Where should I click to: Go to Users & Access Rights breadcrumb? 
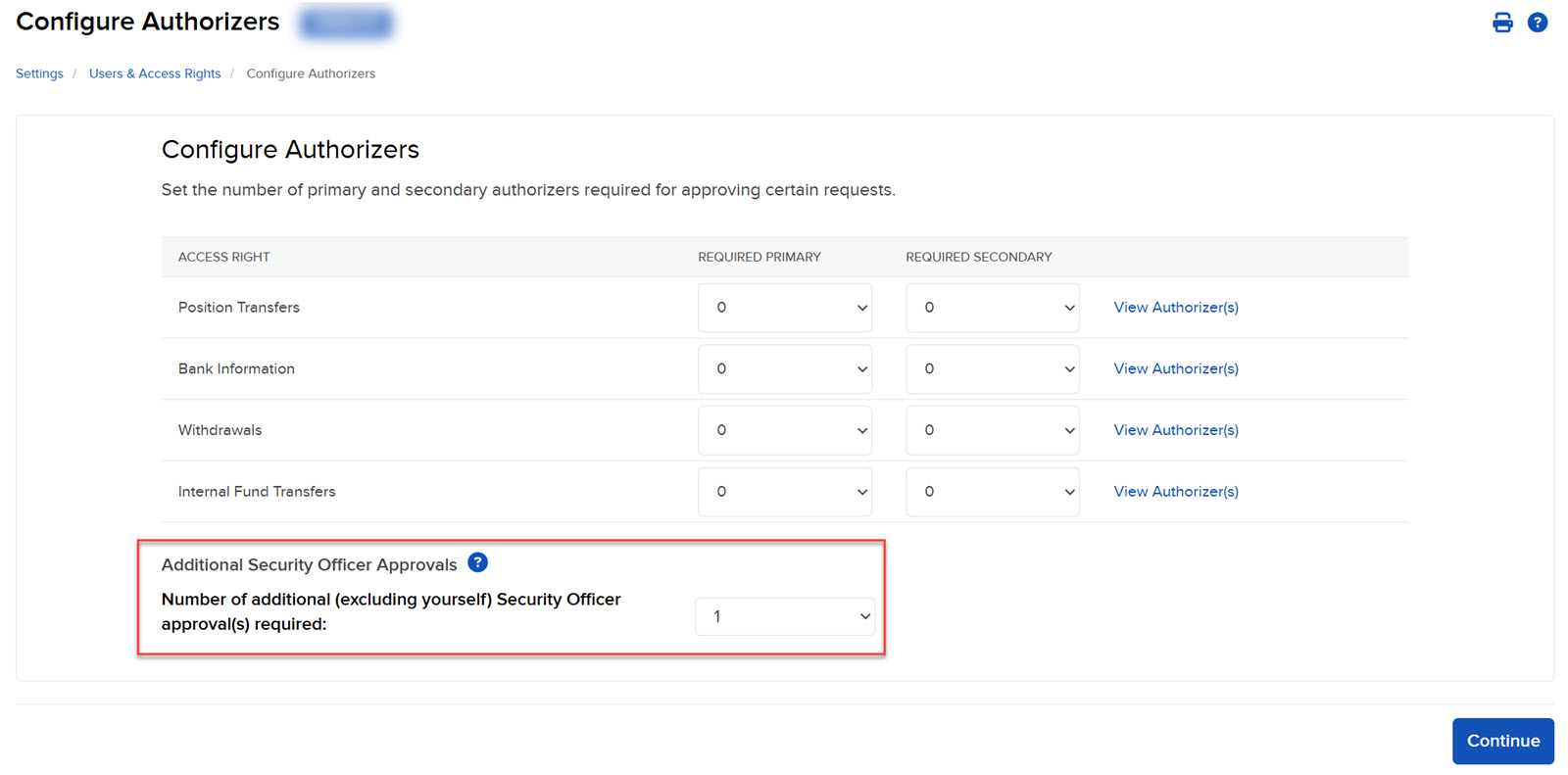(x=155, y=73)
